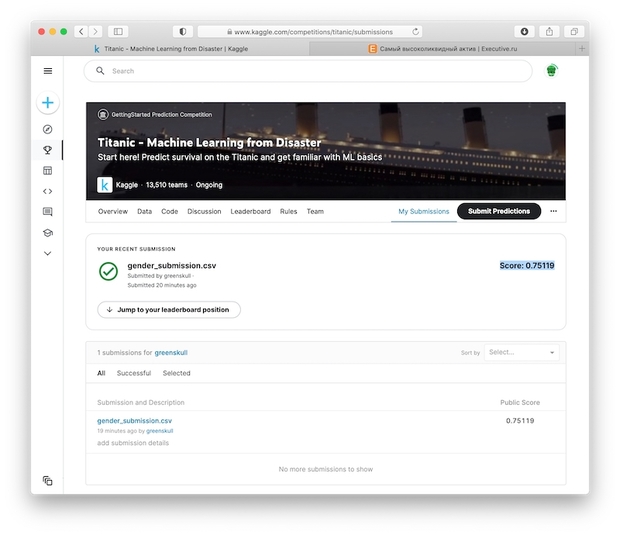Open Learn graduation cap icon in sidebar
The width and height of the screenshot is (620, 535).
(x=47, y=233)
